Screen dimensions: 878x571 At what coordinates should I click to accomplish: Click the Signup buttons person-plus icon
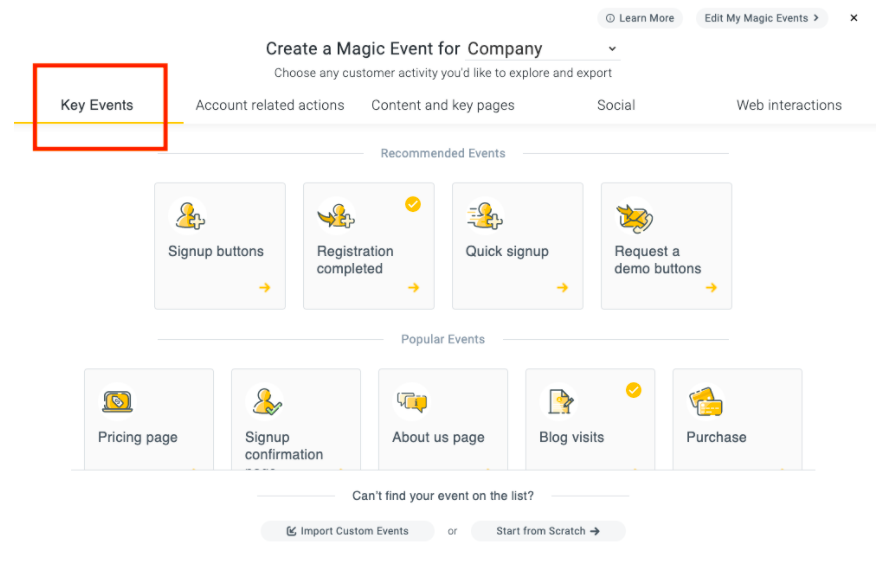(x=189, y=216)
